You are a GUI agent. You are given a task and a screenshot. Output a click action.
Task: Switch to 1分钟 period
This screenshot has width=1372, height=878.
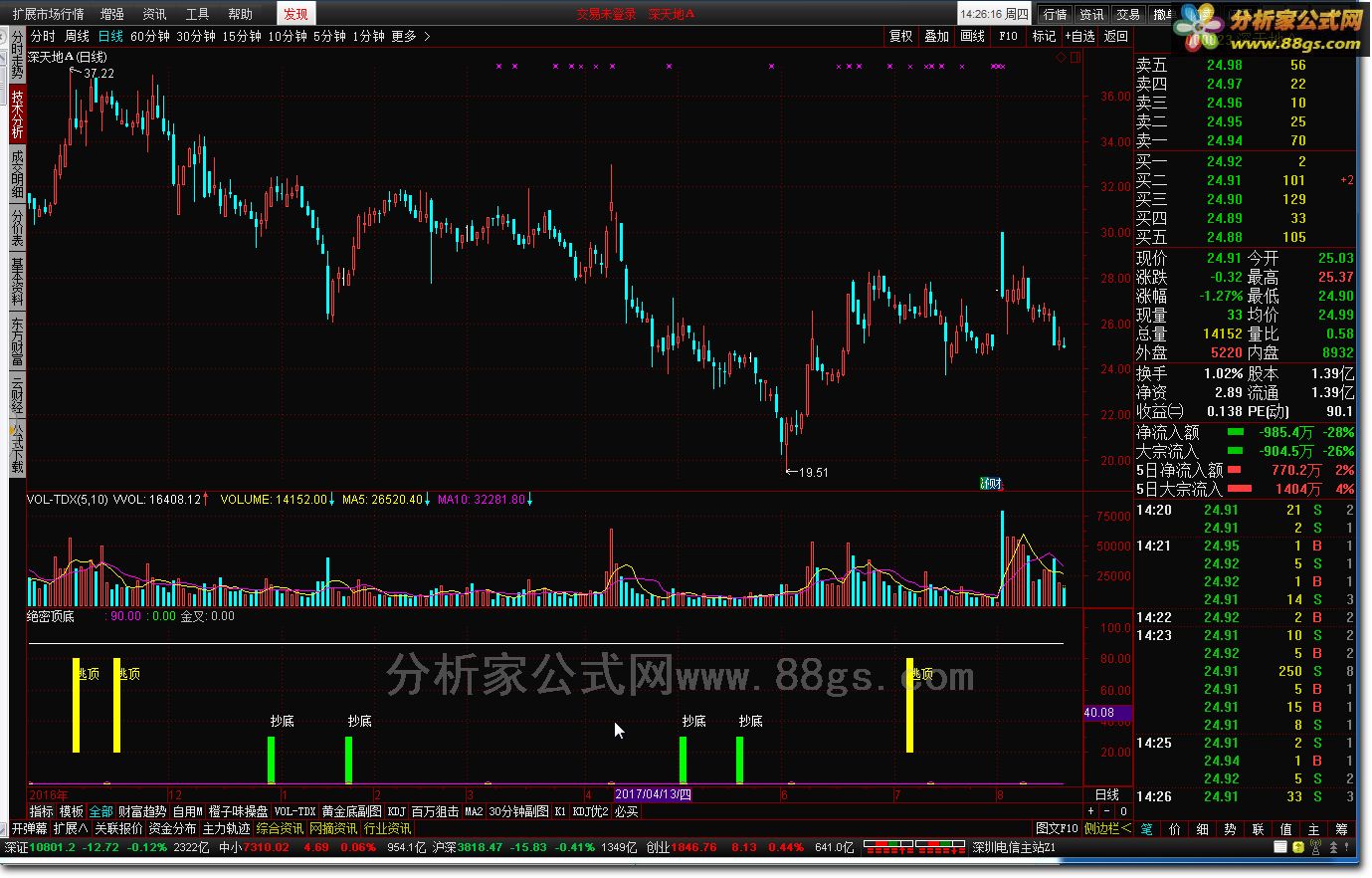click(x=368, y=36)
